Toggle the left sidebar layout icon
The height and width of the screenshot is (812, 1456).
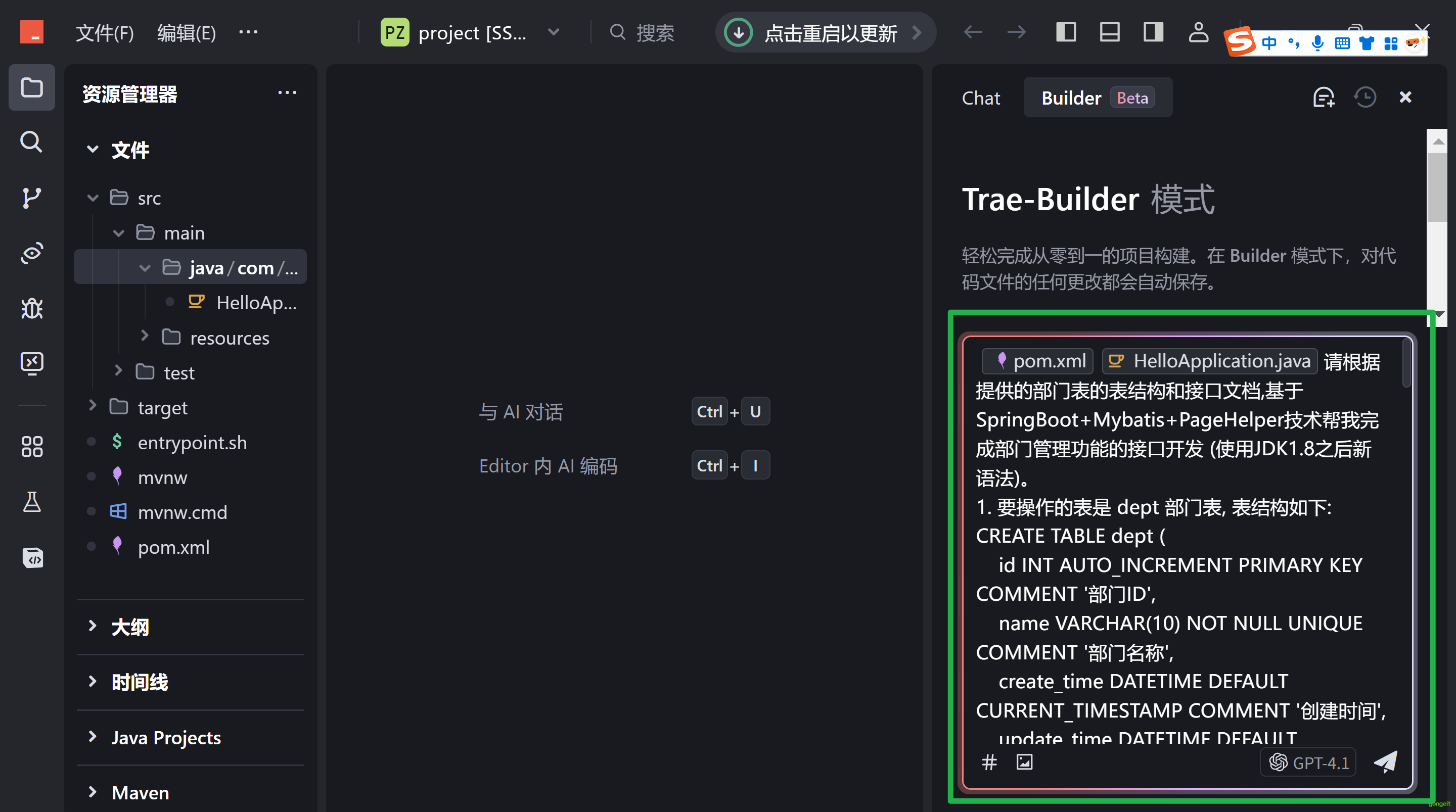tap(1066, 32)
